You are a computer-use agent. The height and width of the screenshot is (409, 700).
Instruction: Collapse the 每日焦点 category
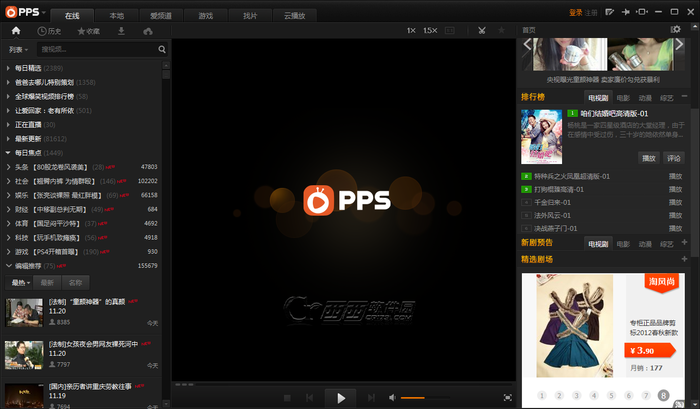[8, 153]
